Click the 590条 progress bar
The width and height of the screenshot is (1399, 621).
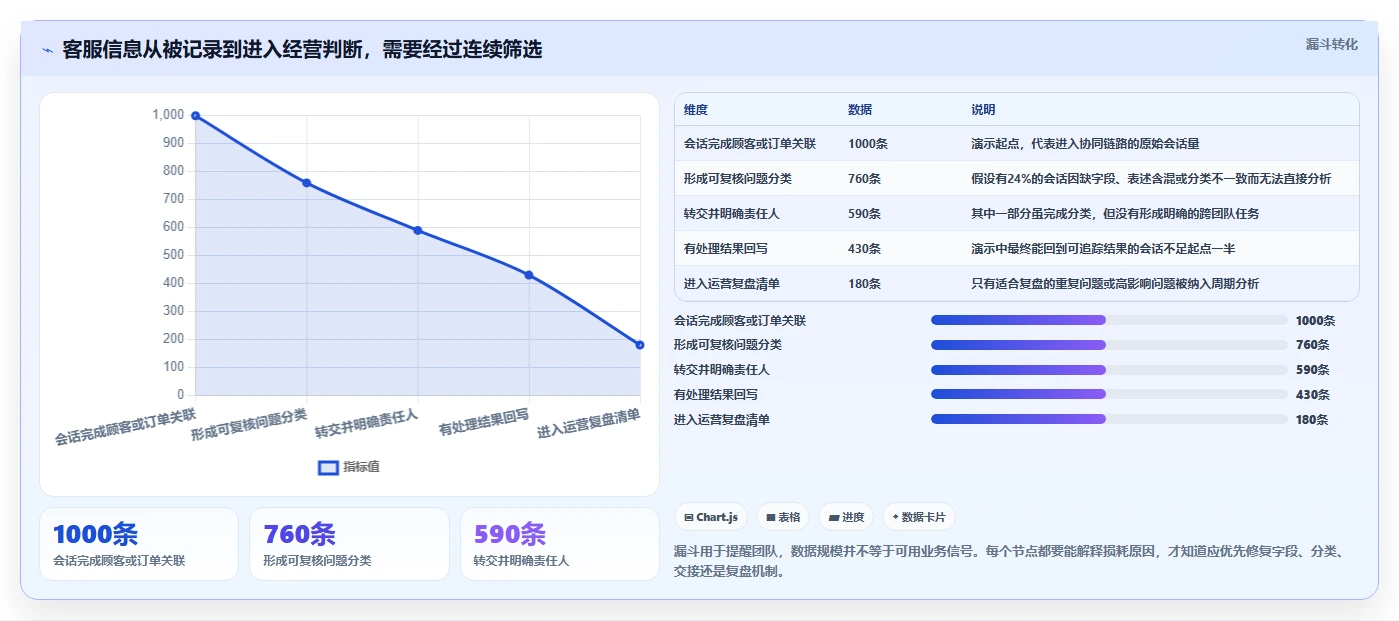pos(1109,369)
